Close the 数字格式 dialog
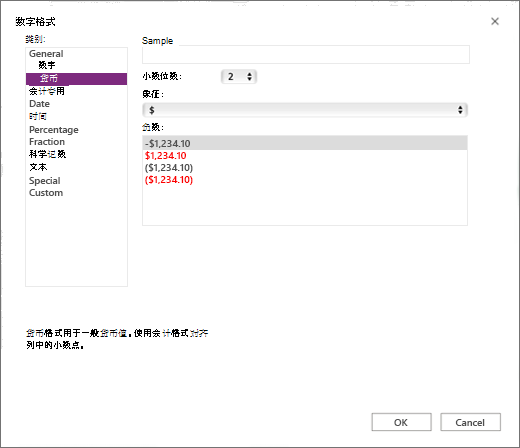Image resolution: width=520 pixels, height=448 pixels. click(x=495, y=21)
